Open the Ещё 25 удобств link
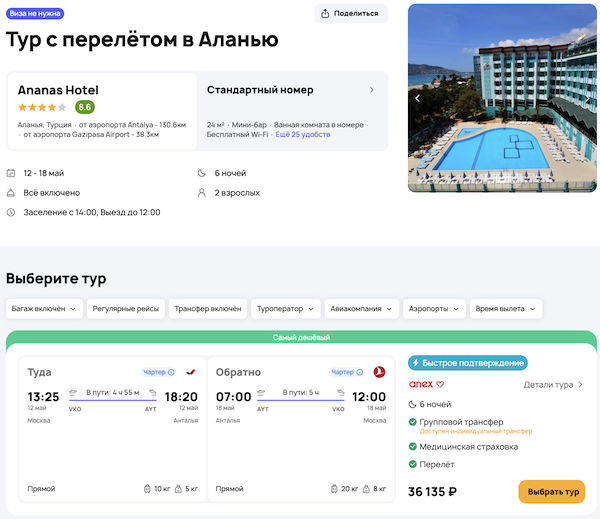 pos(303,134)
